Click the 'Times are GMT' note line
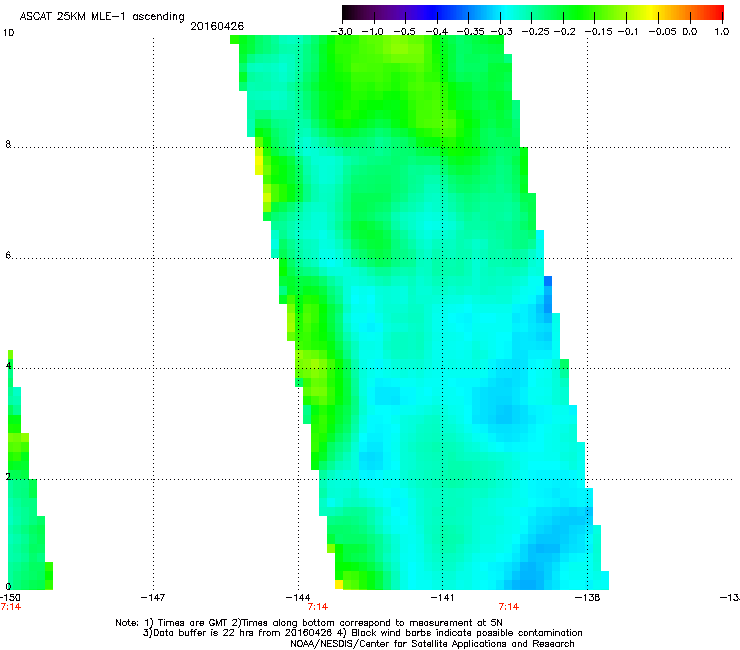This screenshot has height=650, width=740. tap(309, 623)
